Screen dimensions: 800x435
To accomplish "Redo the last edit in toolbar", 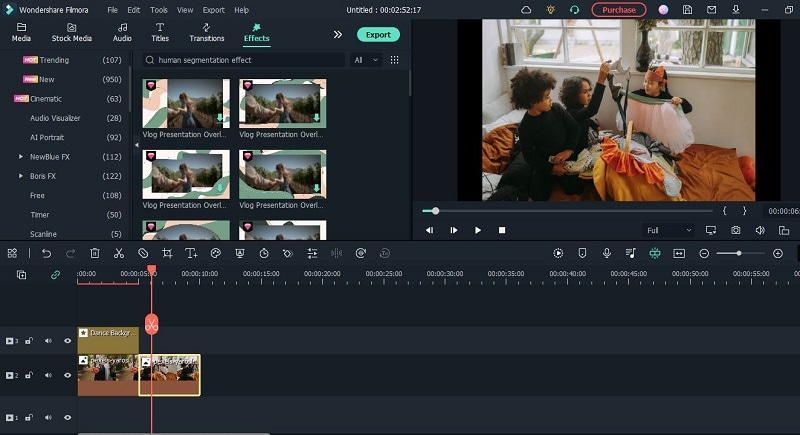I will coord(70,253).
